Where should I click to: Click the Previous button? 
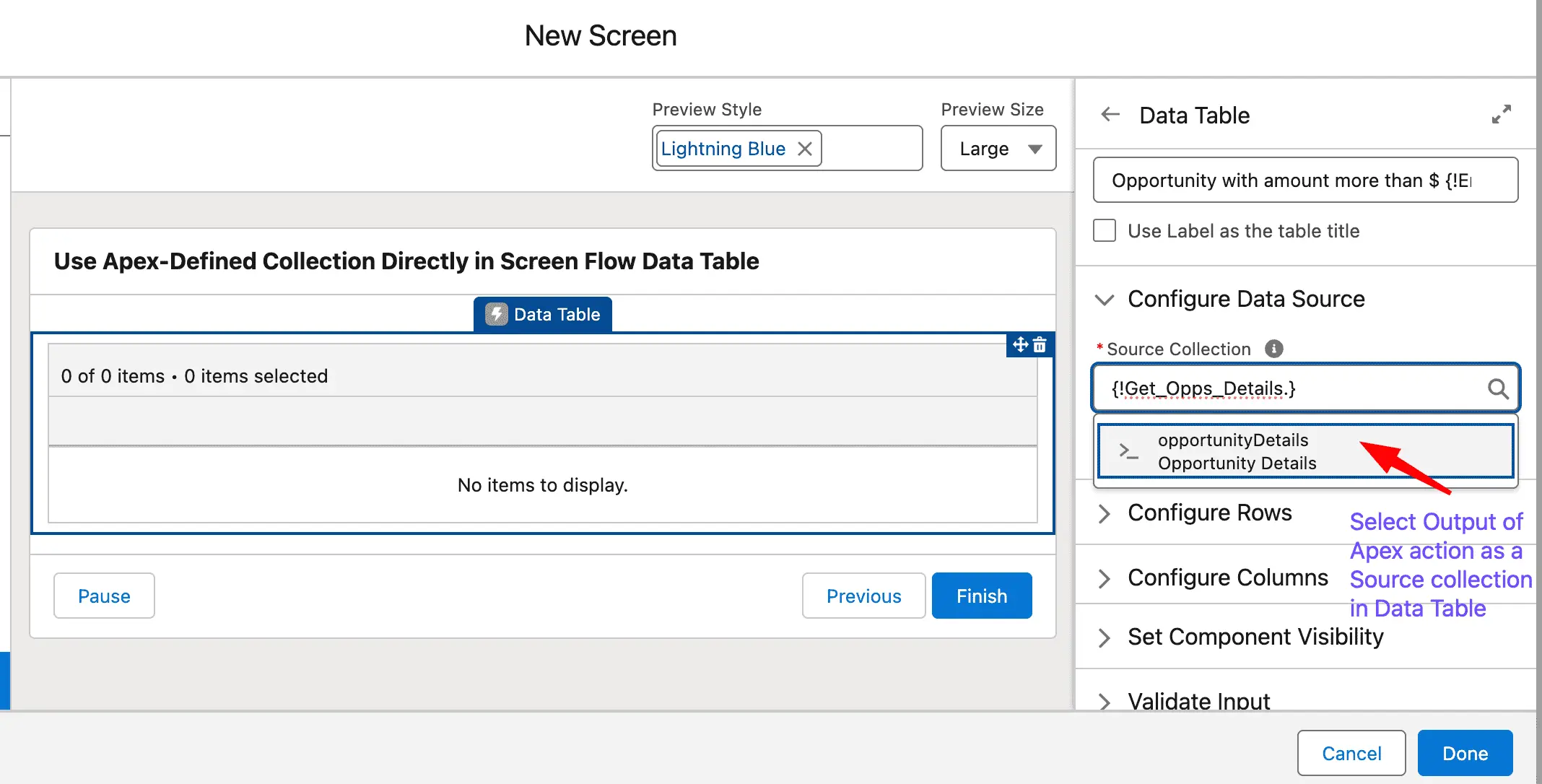tap(863, 596)
